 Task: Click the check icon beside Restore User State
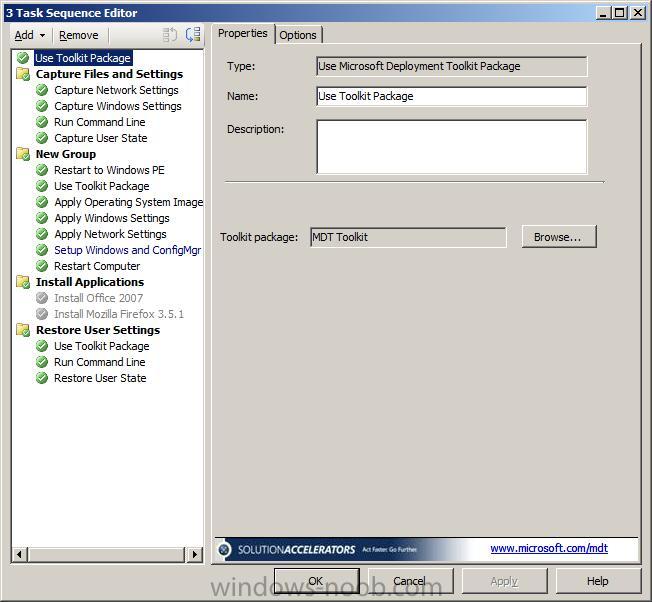tap(42, 378)
